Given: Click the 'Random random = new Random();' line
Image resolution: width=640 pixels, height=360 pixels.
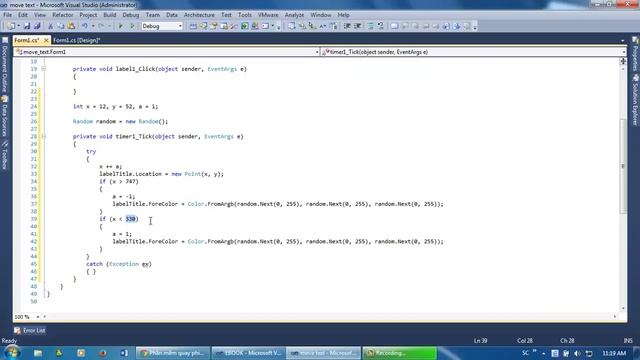Looking at the screenshot, I should pyautogui.click(x=120, y=122).
